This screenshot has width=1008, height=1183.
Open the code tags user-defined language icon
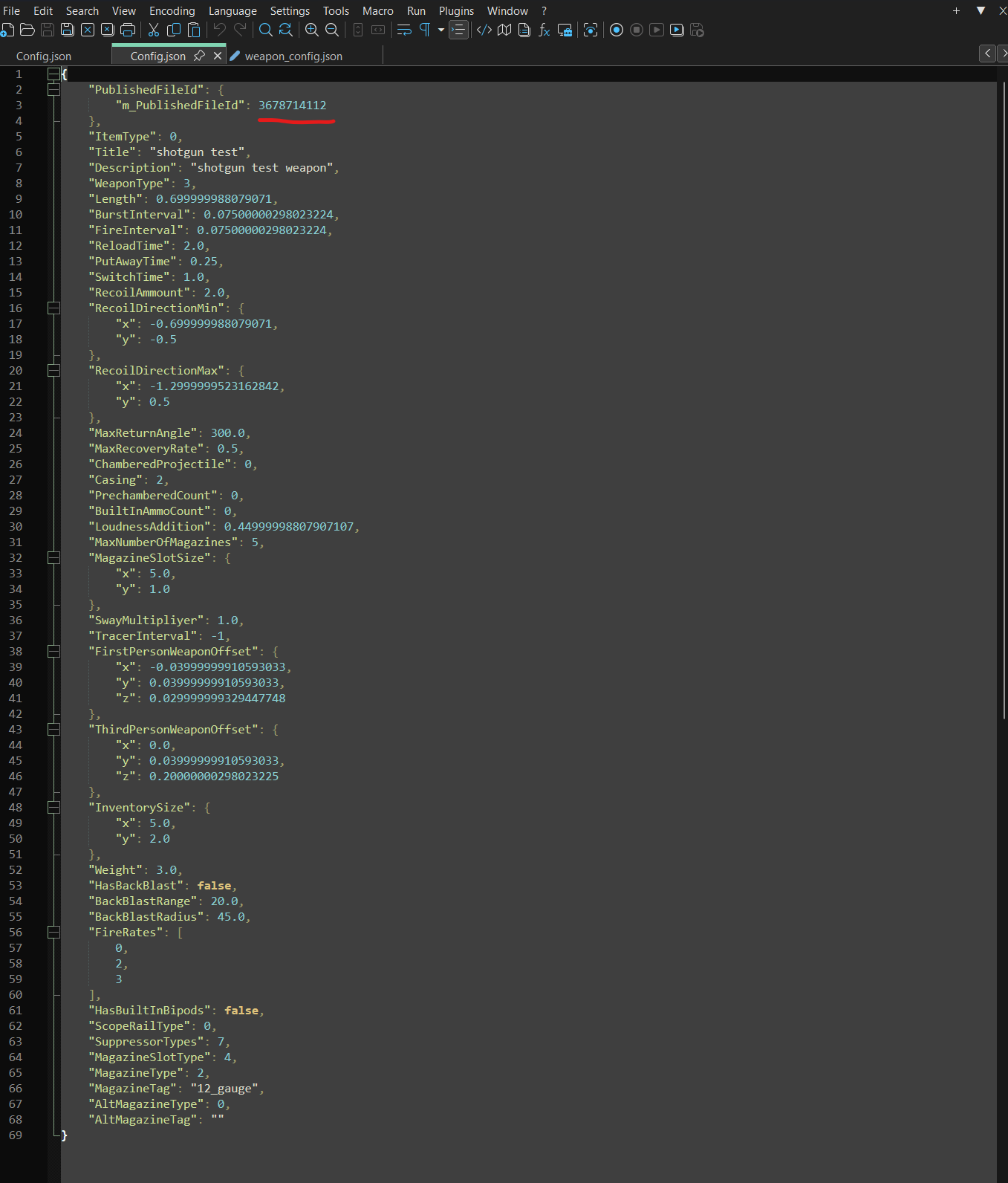coord(484,30)
